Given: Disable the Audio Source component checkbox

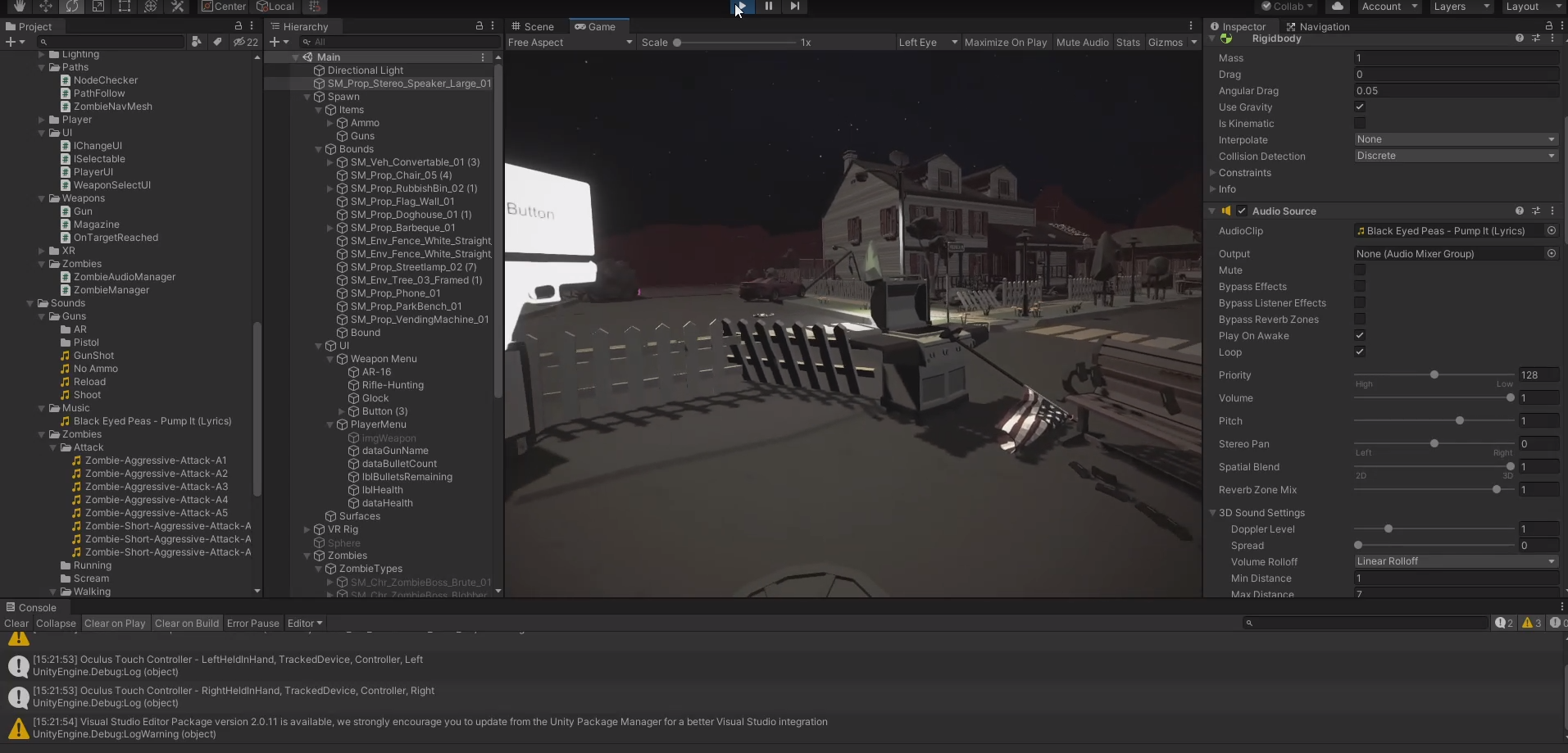Looking at the screenshot, I should (1242, 211).
